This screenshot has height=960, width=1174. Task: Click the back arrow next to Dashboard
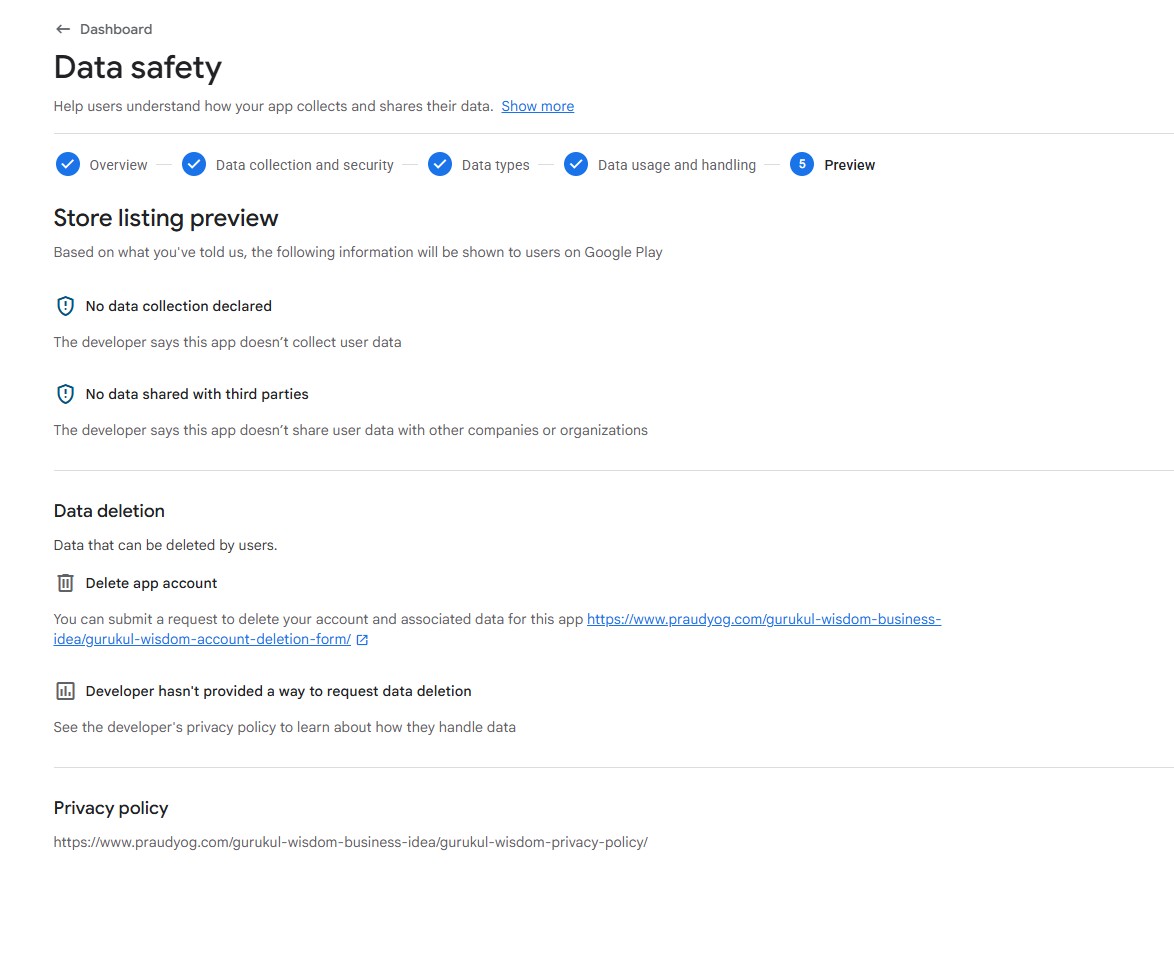[63, 29]
